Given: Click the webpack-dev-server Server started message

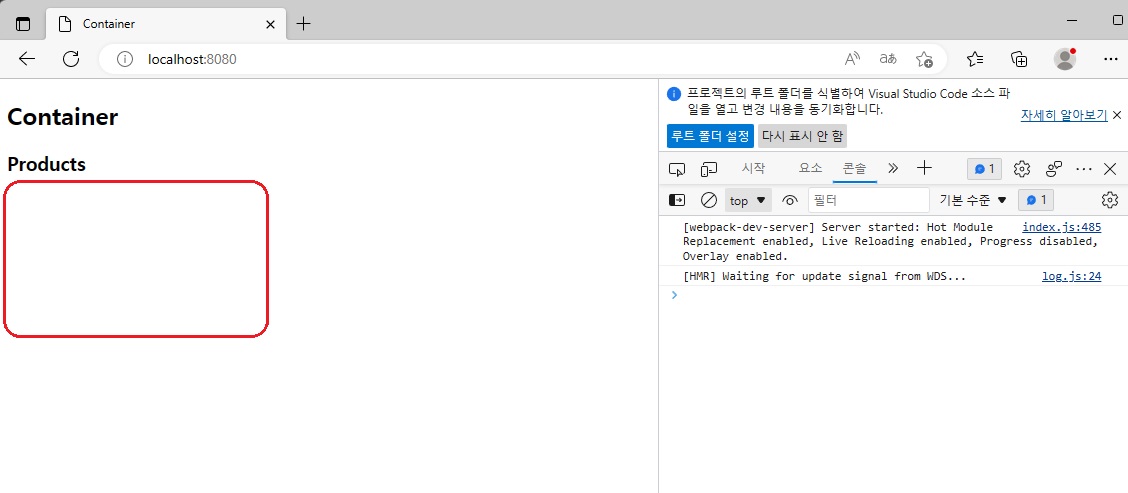Looking at the screenshot, I should [x=891, y=242].
